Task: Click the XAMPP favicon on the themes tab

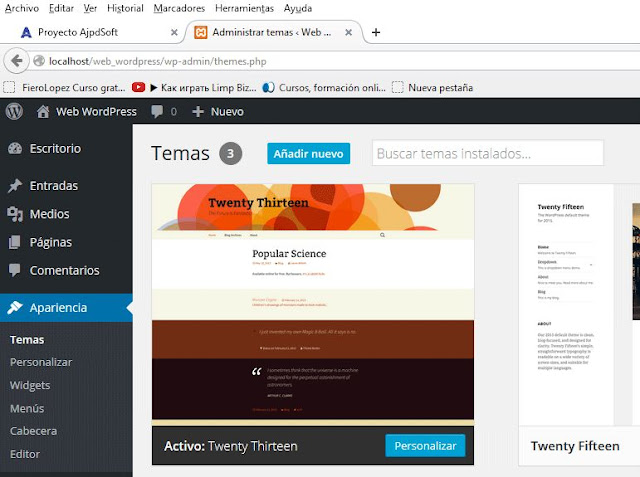Action: pos(200,32)
